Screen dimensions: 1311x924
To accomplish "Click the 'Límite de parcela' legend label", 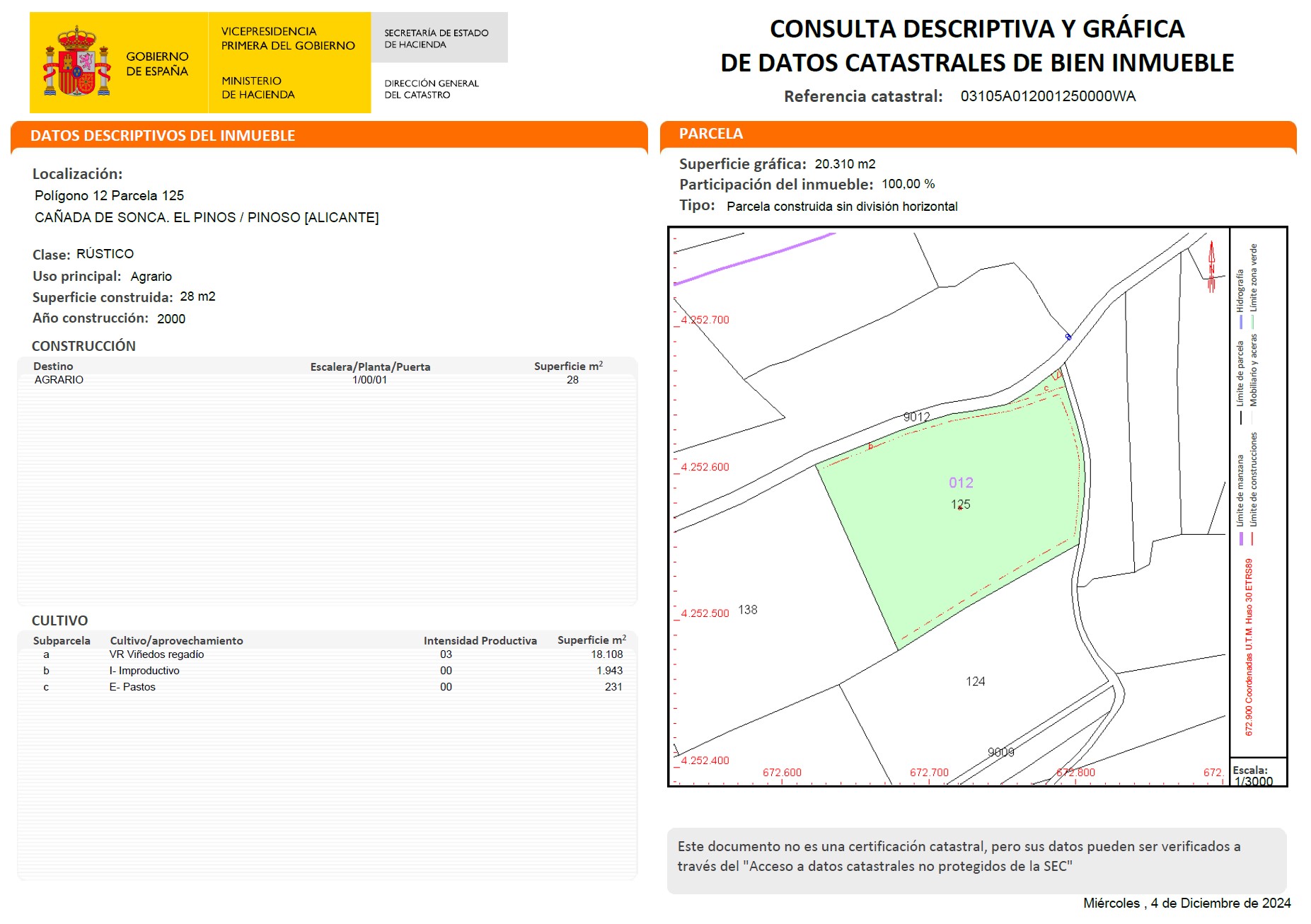I will pyautogui.click(x=1240, y=374).
